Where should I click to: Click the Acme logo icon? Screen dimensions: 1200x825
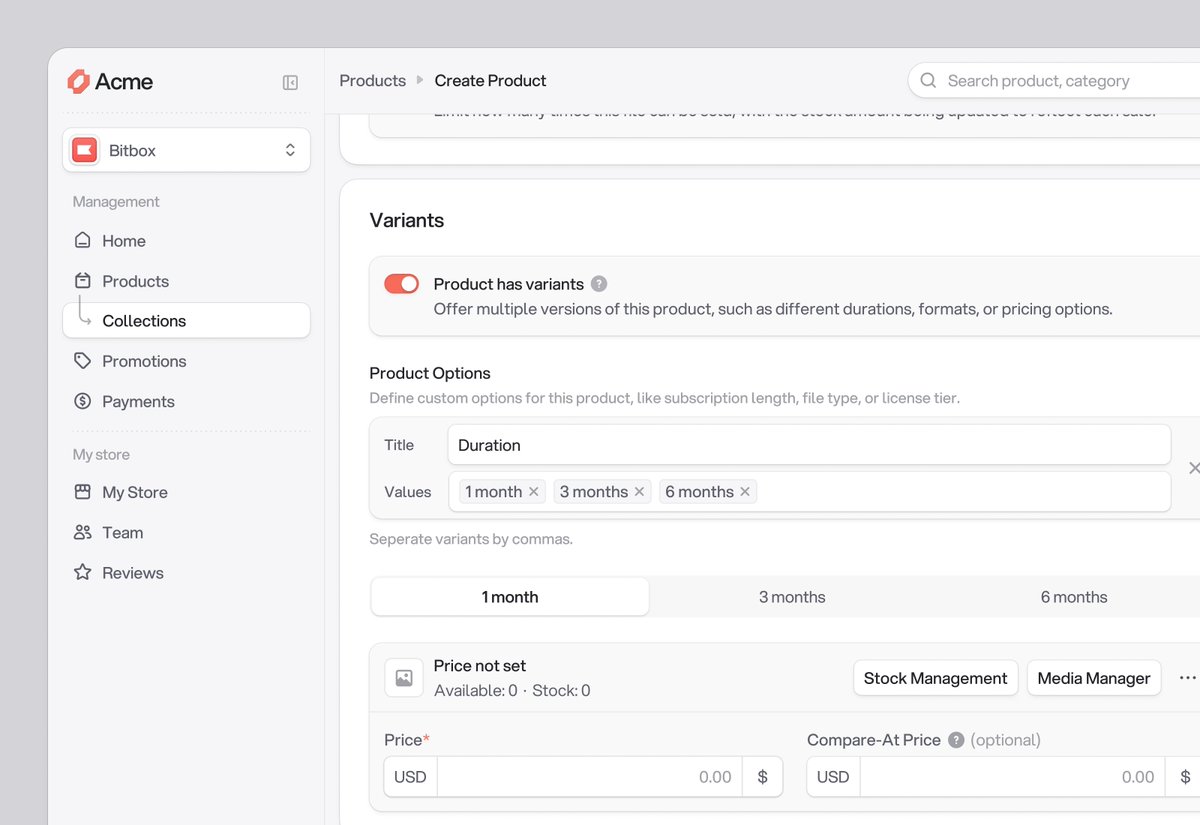click(78, 81)
